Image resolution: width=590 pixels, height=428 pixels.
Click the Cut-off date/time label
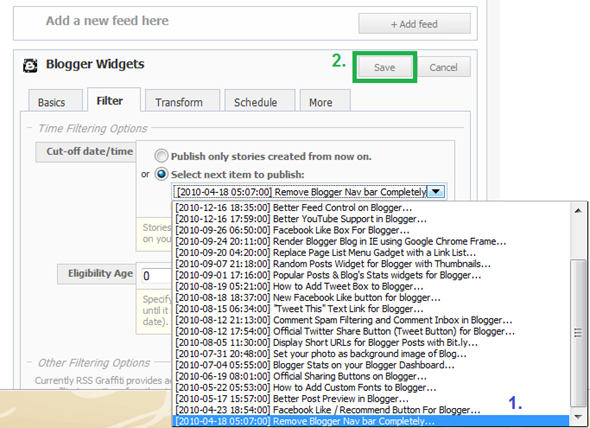[x=90, y=151]
